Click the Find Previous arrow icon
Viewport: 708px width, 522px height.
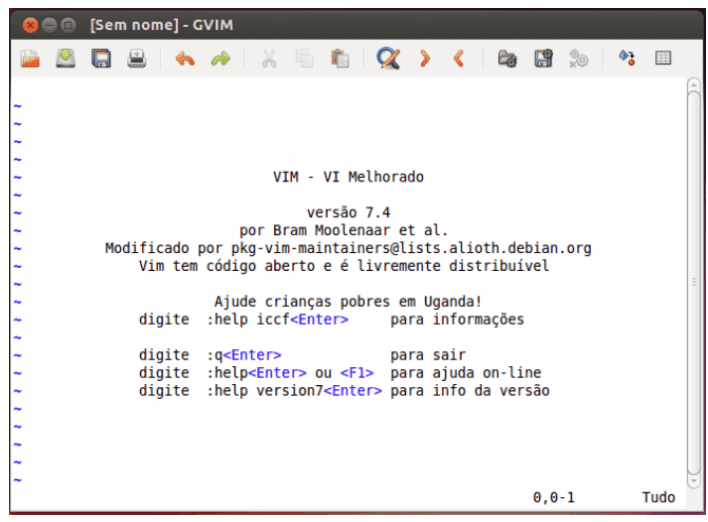(459, 59)
